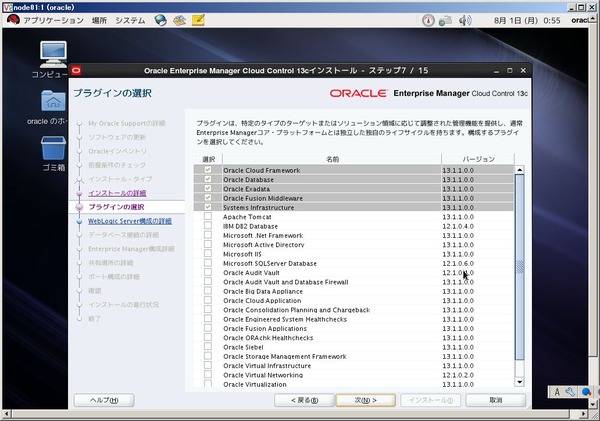Click the blue globe icon at bottom right
The height and width of the screenshot is (421, 600).
coord(586,392)
